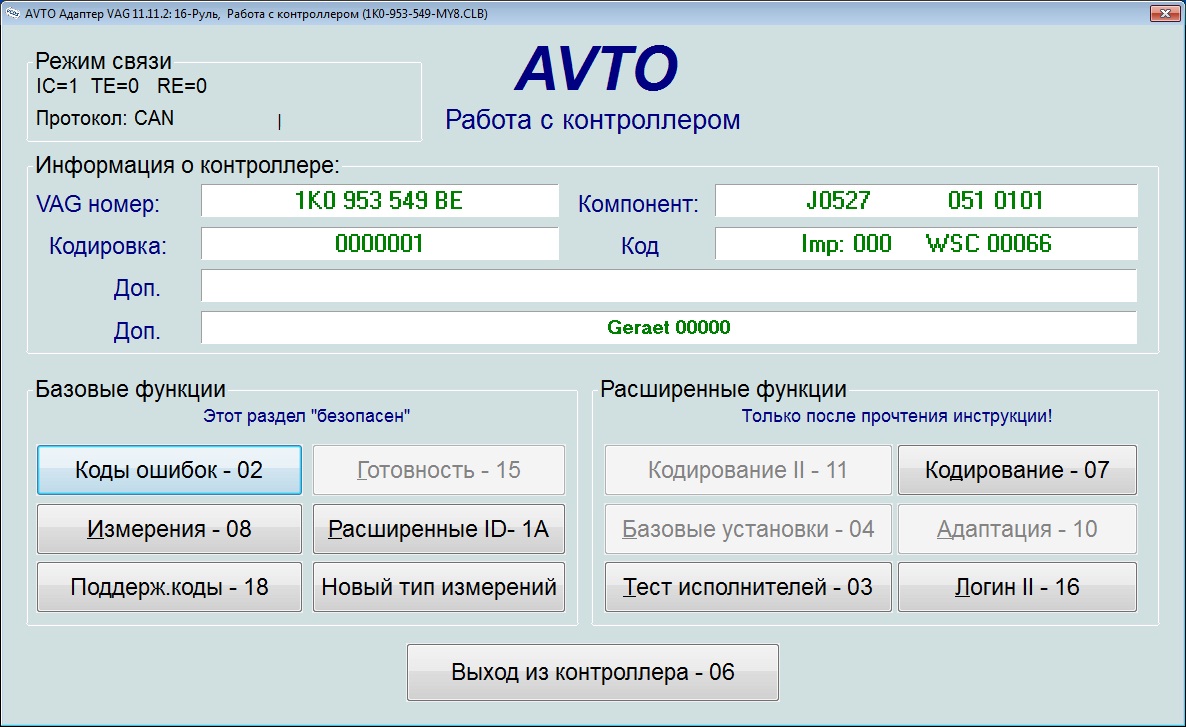
Task: Click the VAG номер field 1K0 953 549 BE
Action: click(x=380, y=200)
